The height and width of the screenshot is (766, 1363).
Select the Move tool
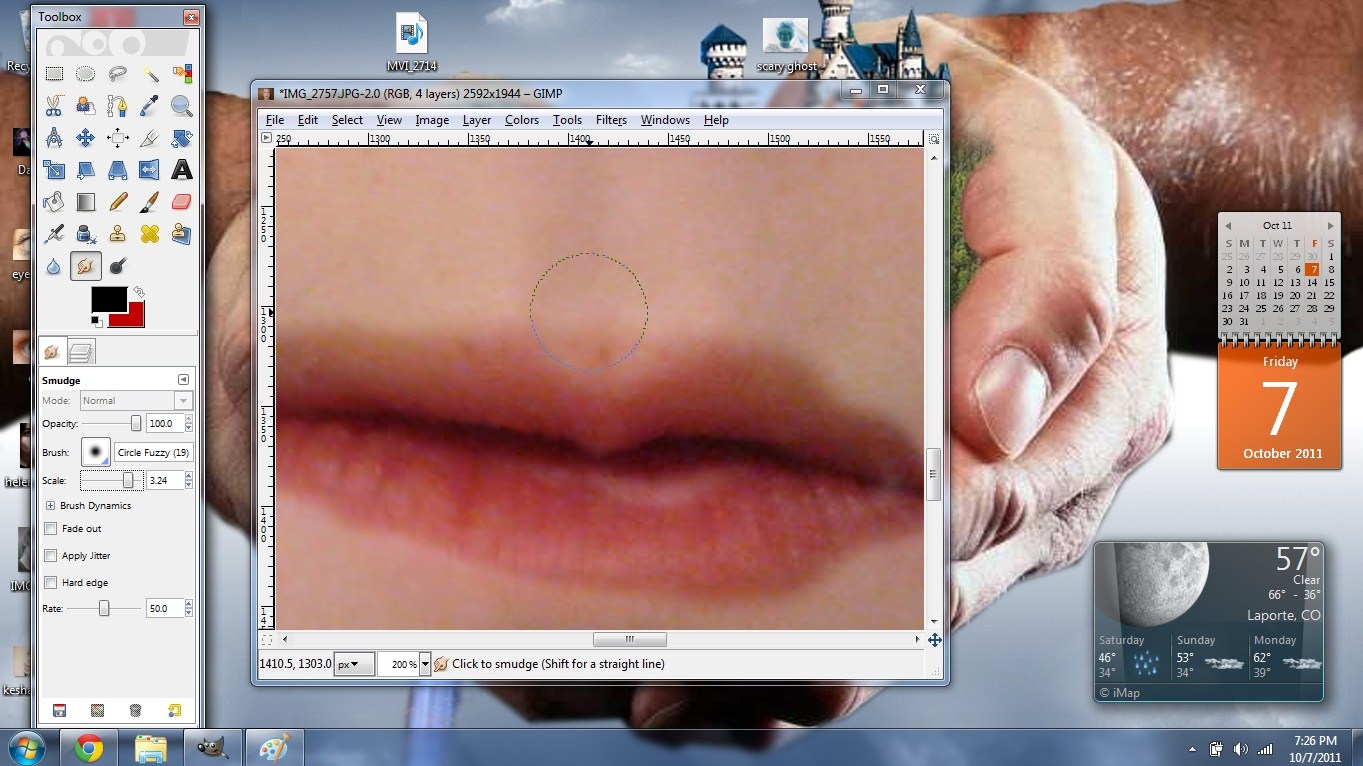(86, 137)
